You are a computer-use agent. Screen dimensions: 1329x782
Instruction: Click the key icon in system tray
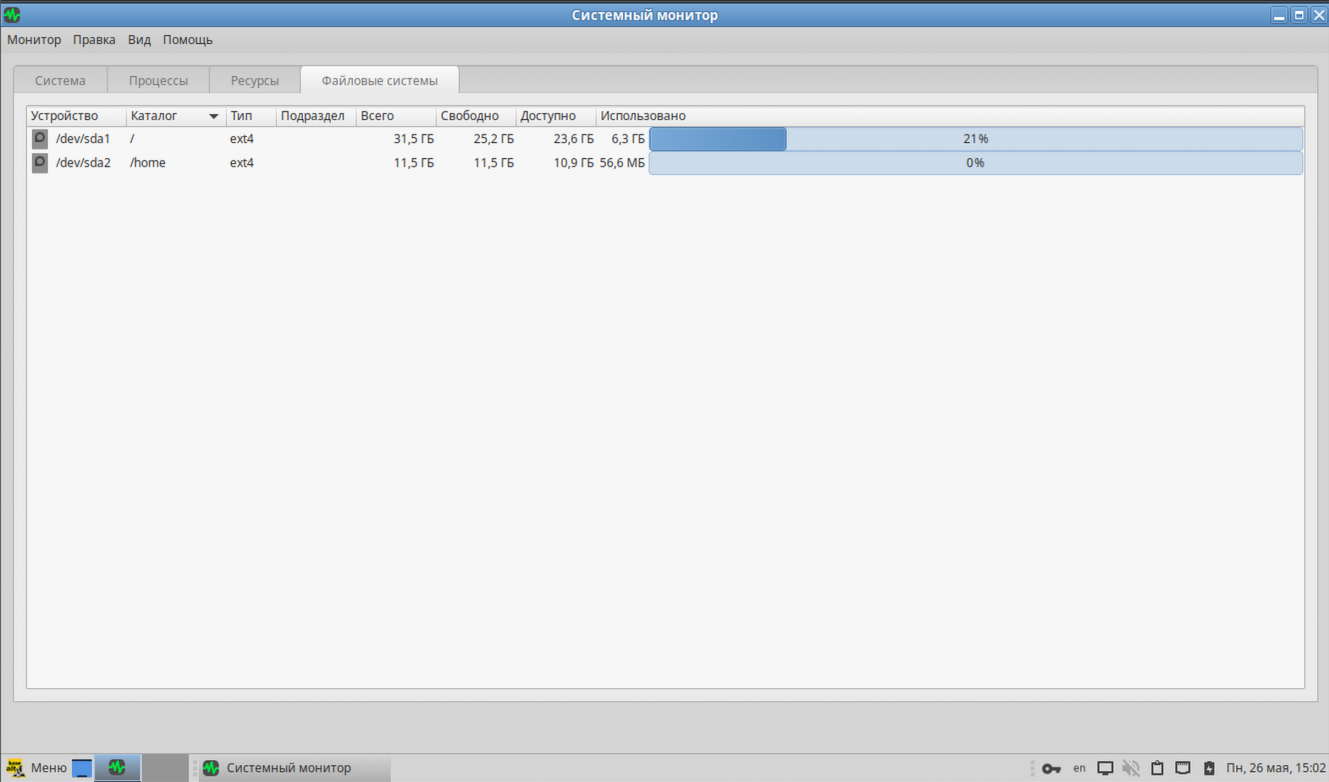[1051, 768]
